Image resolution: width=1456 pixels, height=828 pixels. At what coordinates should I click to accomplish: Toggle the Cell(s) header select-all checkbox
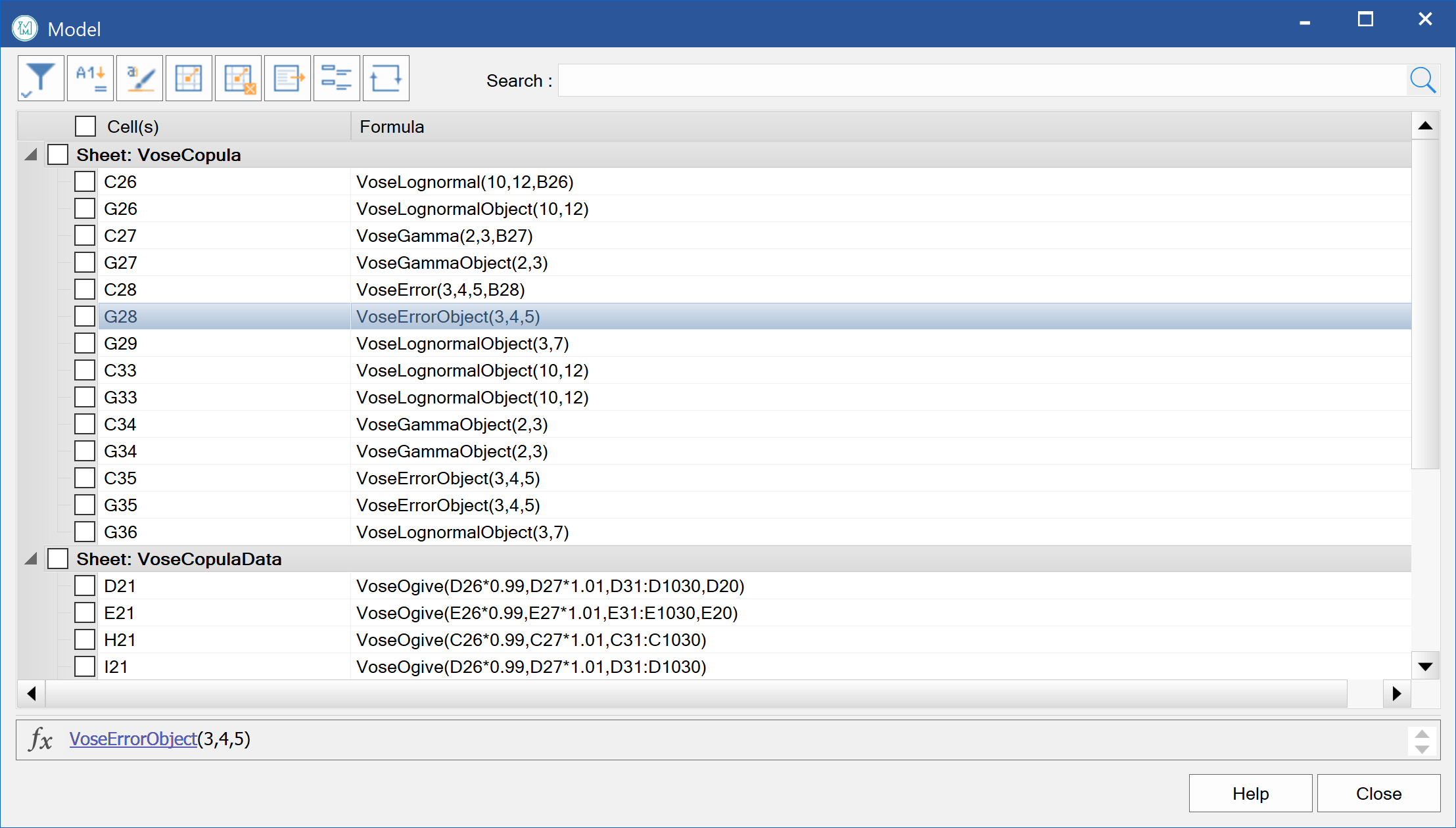click(x=85, y=126)
